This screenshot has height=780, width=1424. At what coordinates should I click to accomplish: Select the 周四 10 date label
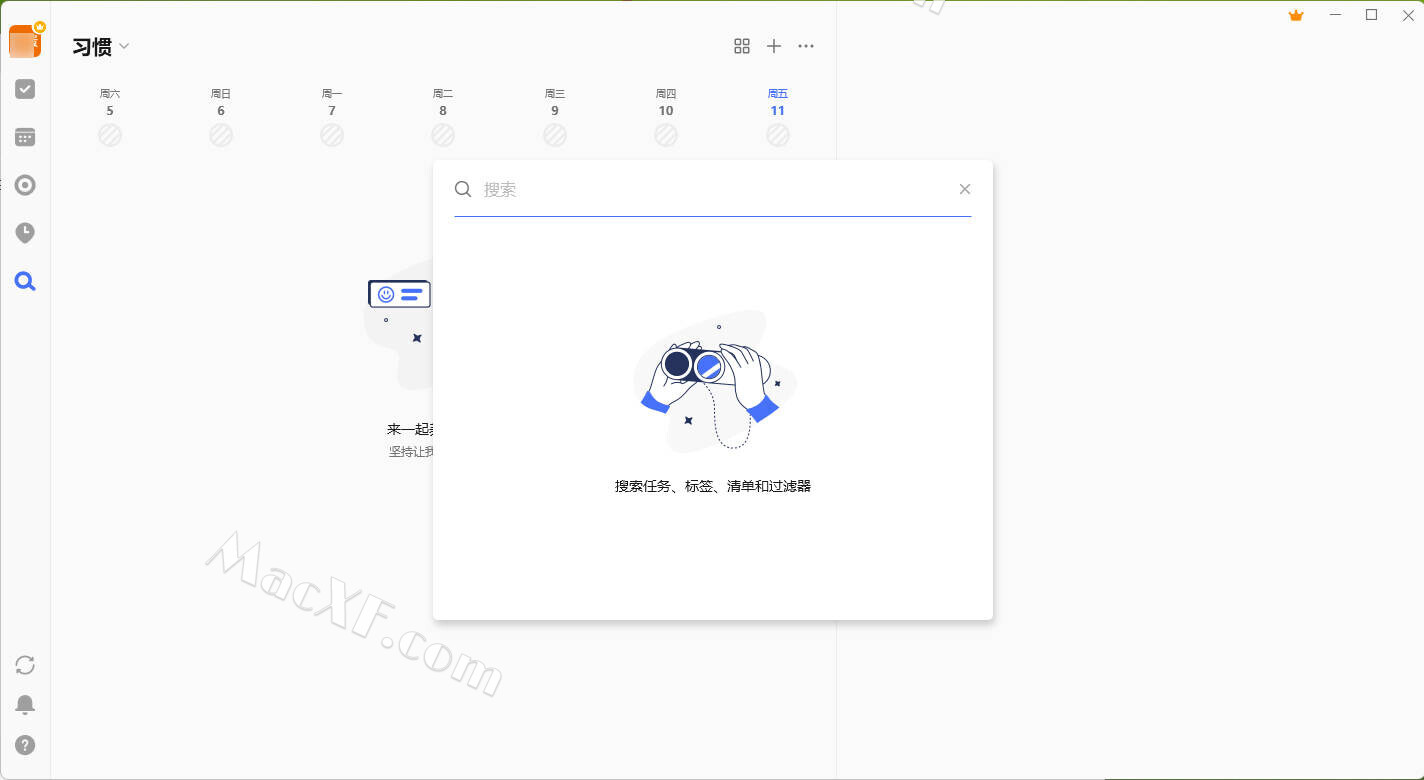pos(666,102)
